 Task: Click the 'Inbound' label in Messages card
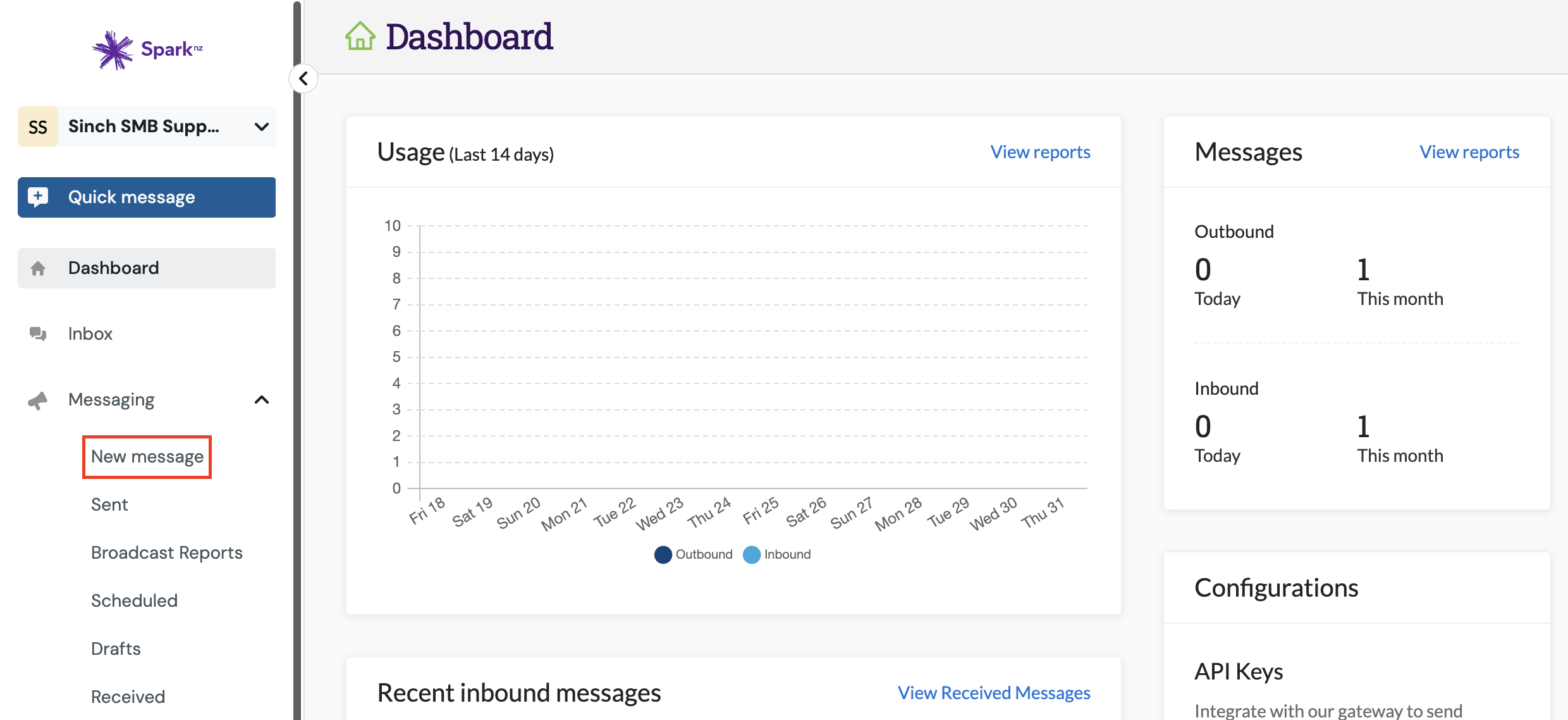[1227, 389]
